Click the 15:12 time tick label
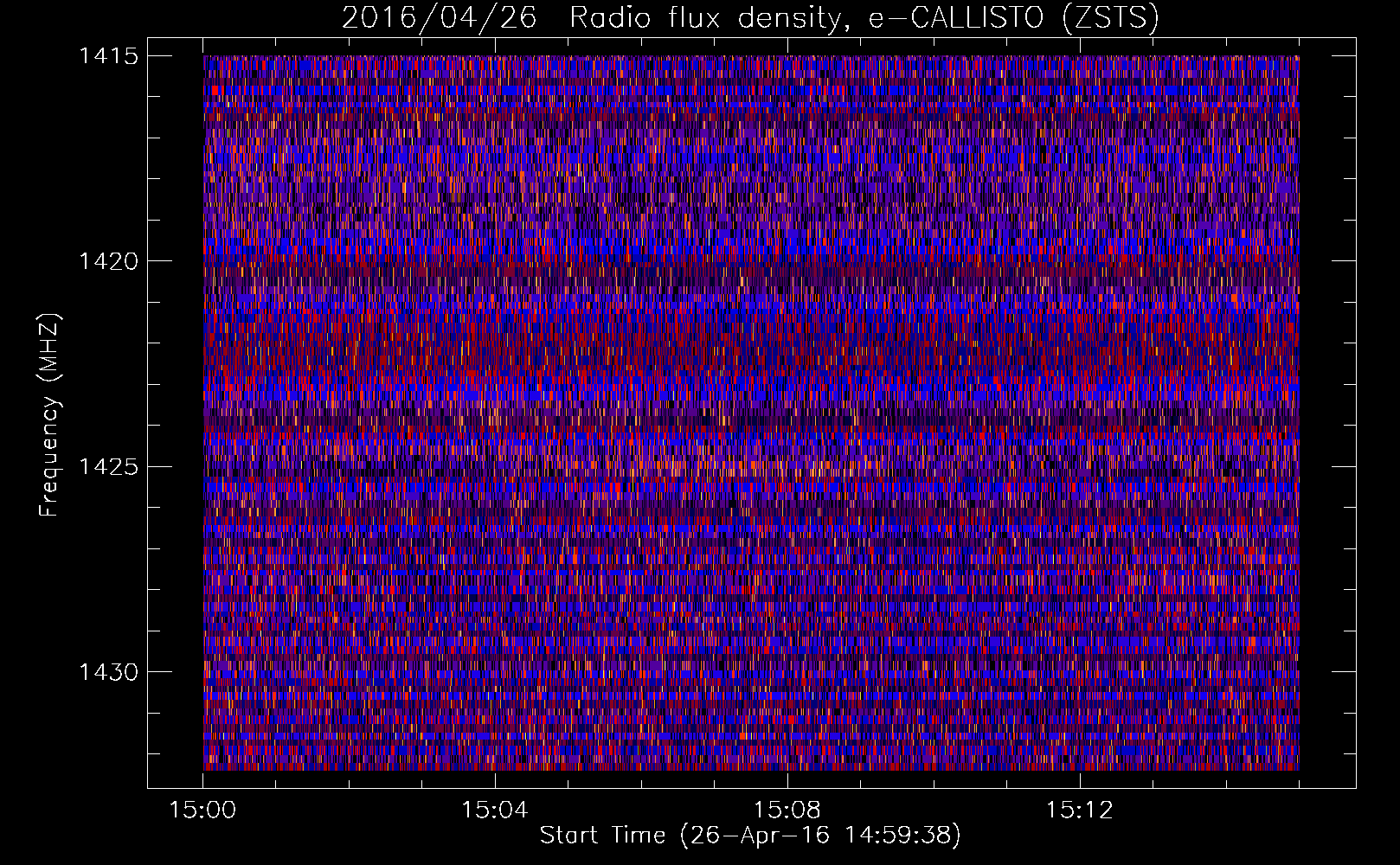The height and width of the screenshot is (865, 1400). (x=1078, y=811)
